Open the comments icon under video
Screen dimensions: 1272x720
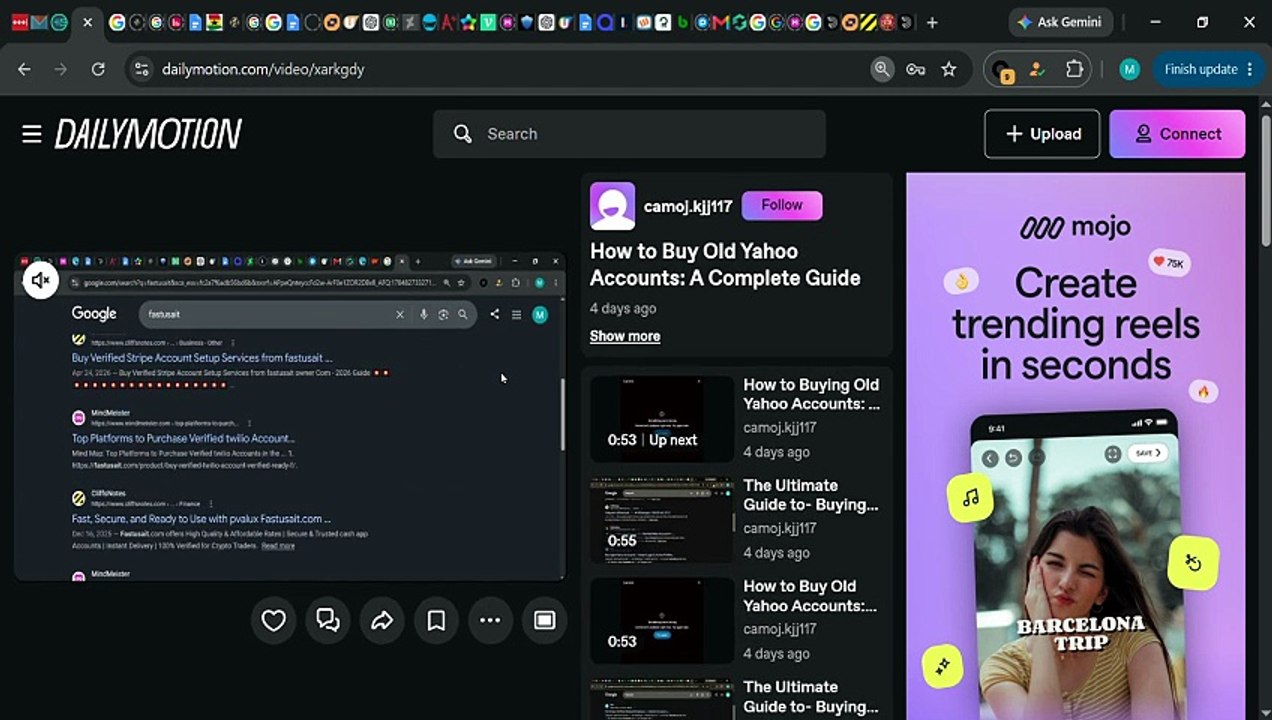(328, 621)
